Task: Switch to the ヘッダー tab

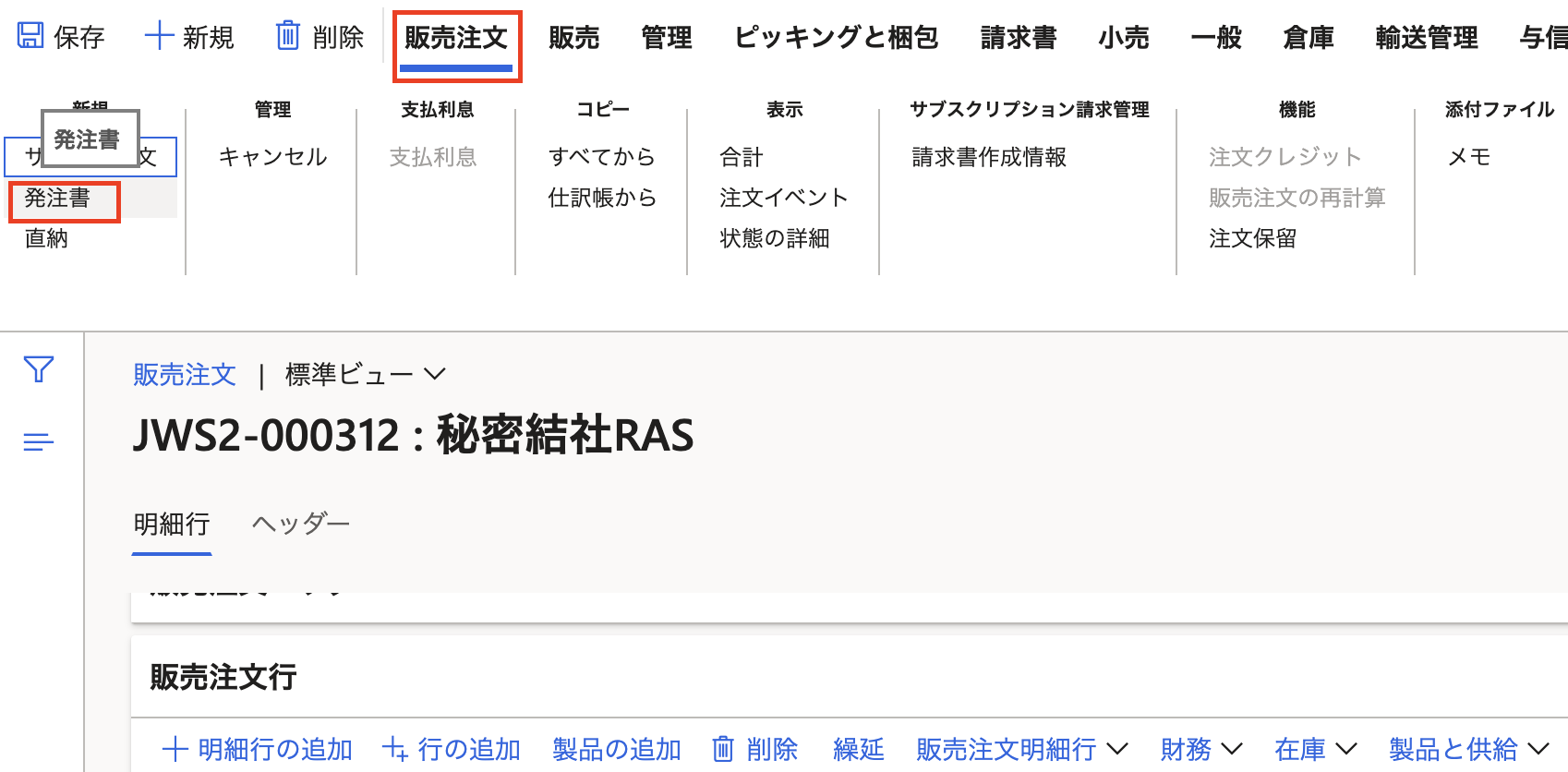Action: (301, 525)
